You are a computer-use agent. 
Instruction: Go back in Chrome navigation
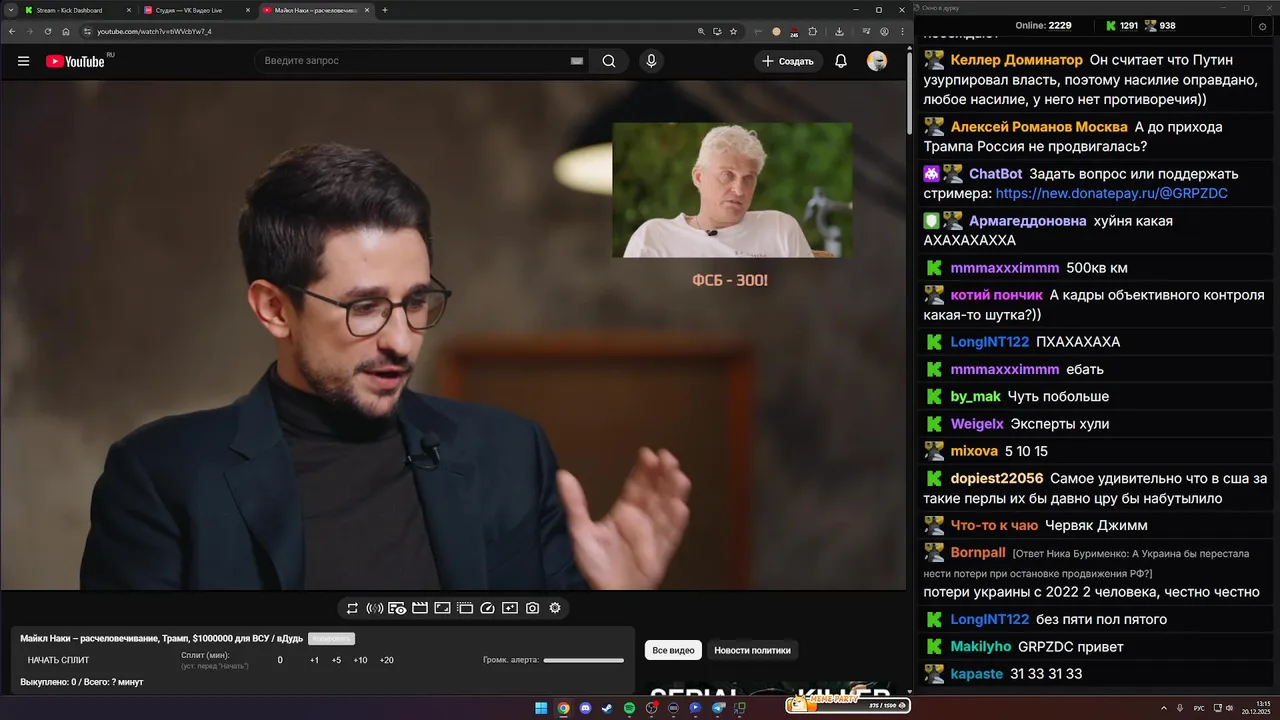[x=11, y=31]
